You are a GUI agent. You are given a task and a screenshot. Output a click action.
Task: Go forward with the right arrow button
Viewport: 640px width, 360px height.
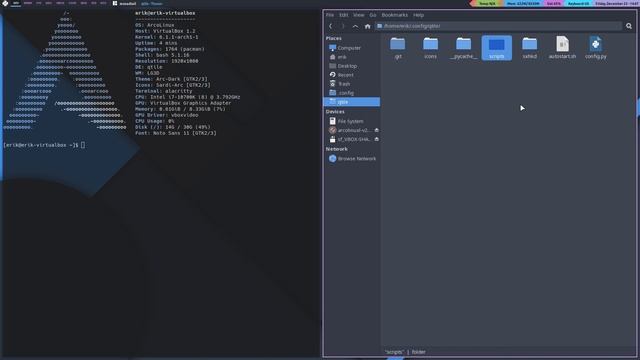343,26
